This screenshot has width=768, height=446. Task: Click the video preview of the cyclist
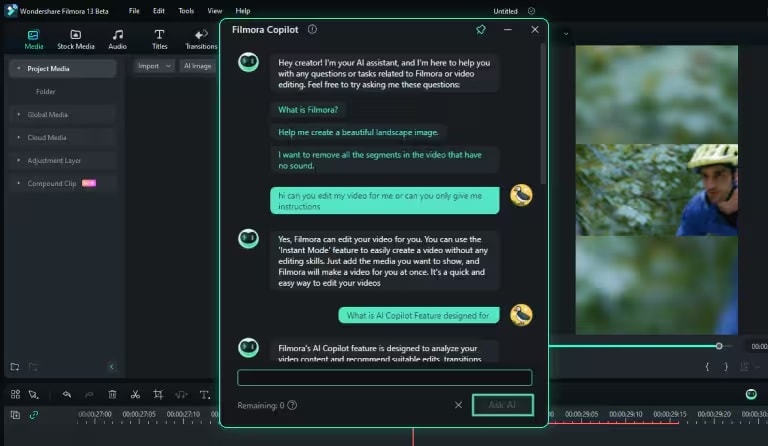tap(656, 190)
